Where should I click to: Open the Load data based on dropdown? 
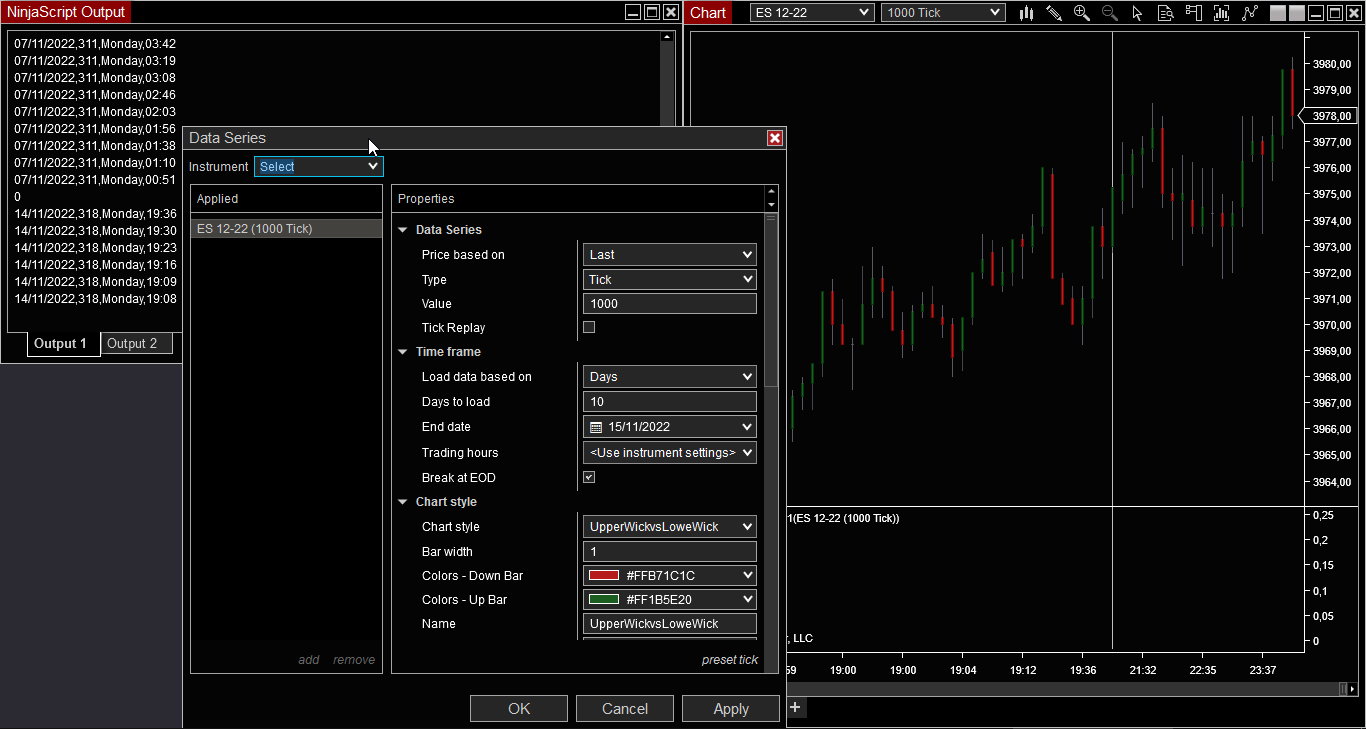[670, 377]
